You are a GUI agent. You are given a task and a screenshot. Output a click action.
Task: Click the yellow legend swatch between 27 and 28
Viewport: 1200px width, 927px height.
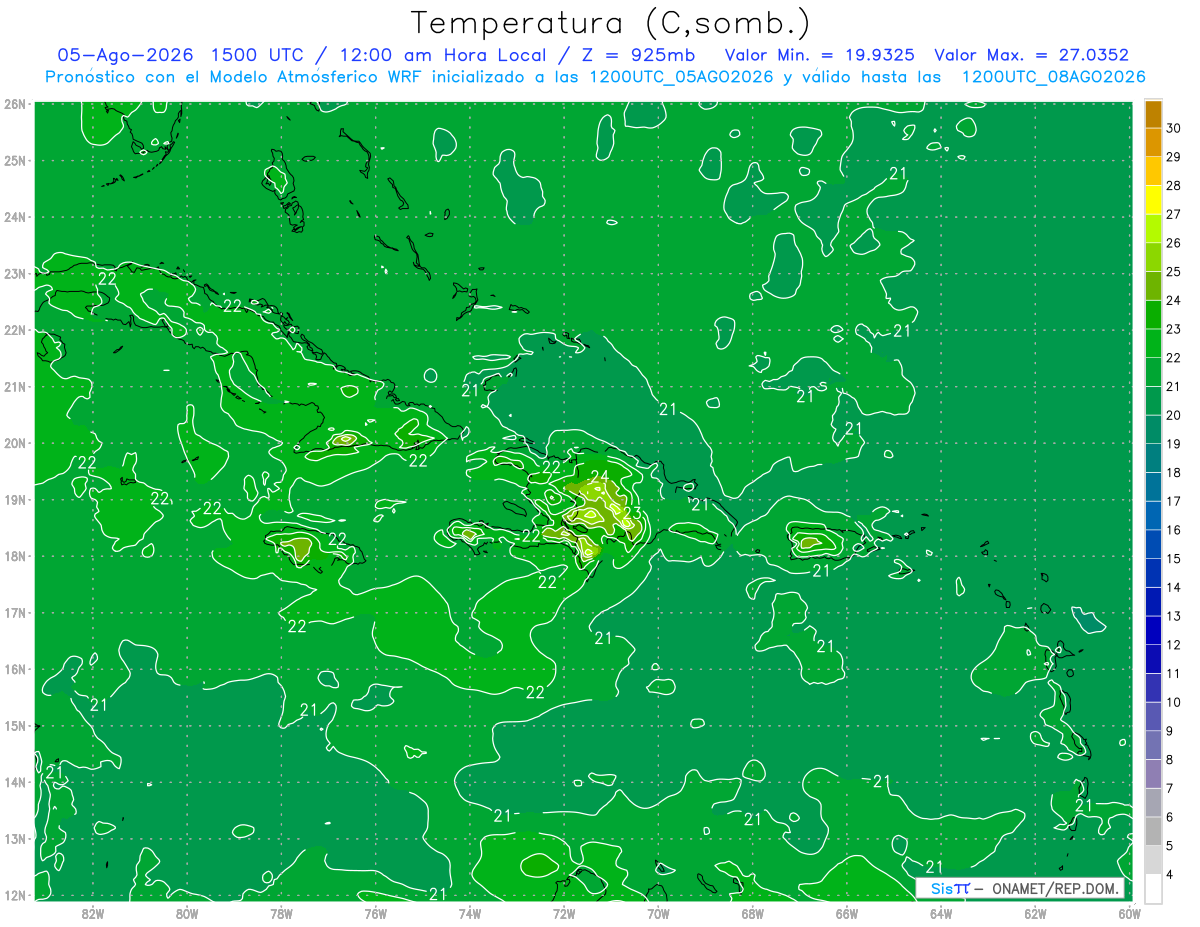[x=1153, y=200]
